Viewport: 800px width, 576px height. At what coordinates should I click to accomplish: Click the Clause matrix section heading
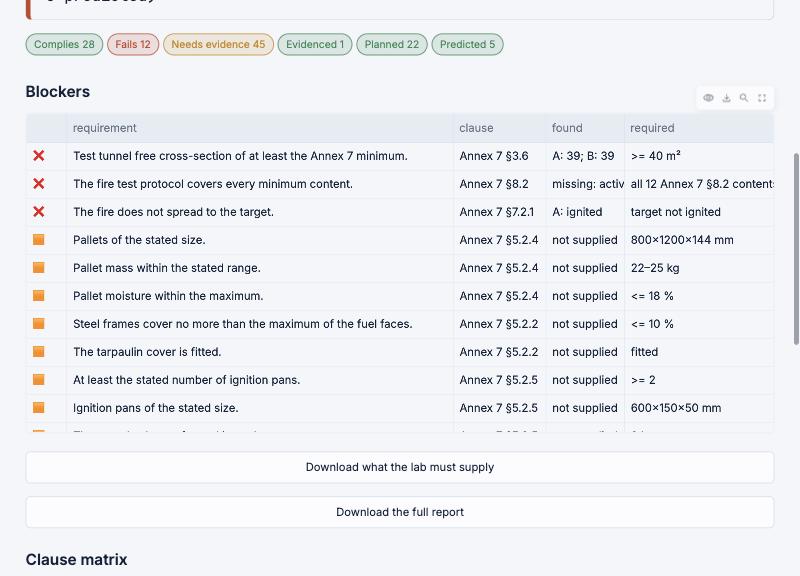pos(77,560)
